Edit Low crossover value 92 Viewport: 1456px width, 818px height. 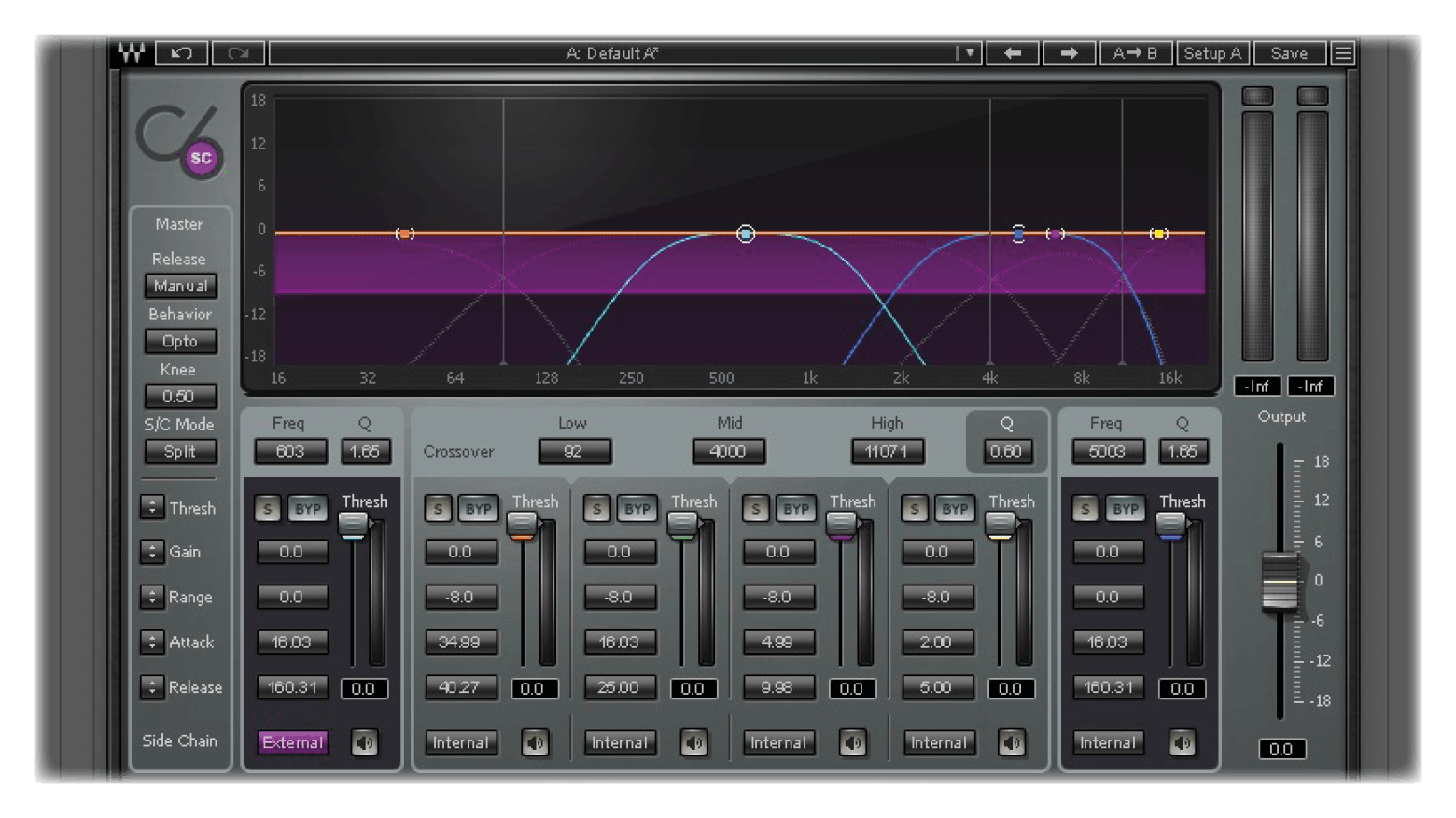(574, 451)
